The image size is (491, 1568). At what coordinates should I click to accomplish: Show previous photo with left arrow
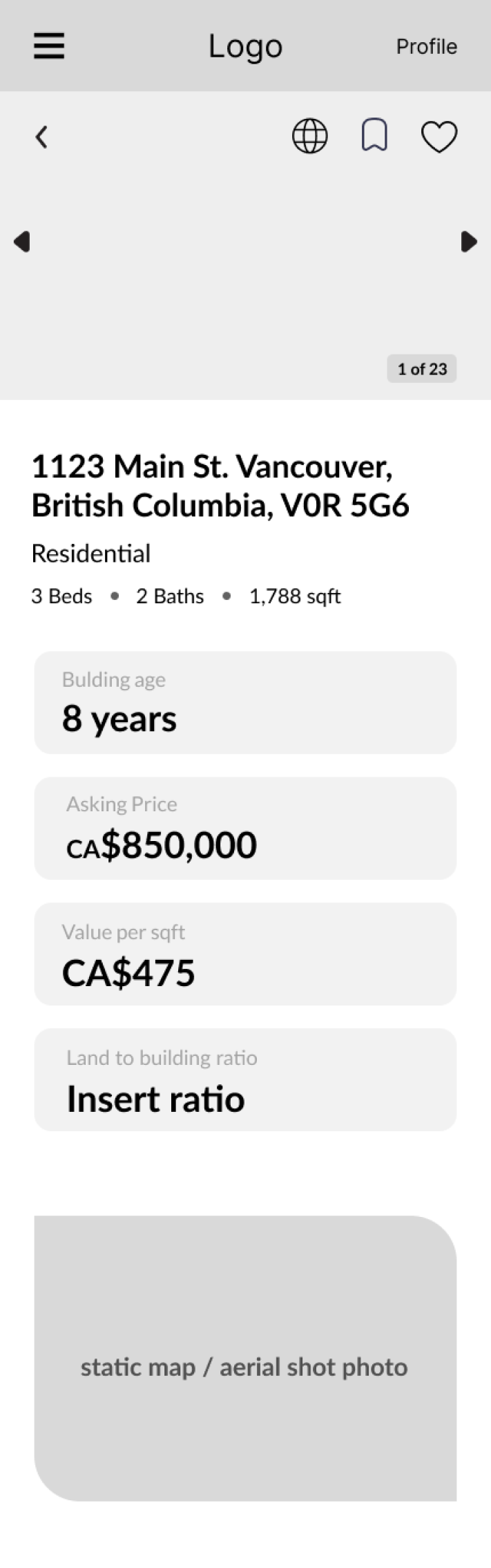click(22, 242)
